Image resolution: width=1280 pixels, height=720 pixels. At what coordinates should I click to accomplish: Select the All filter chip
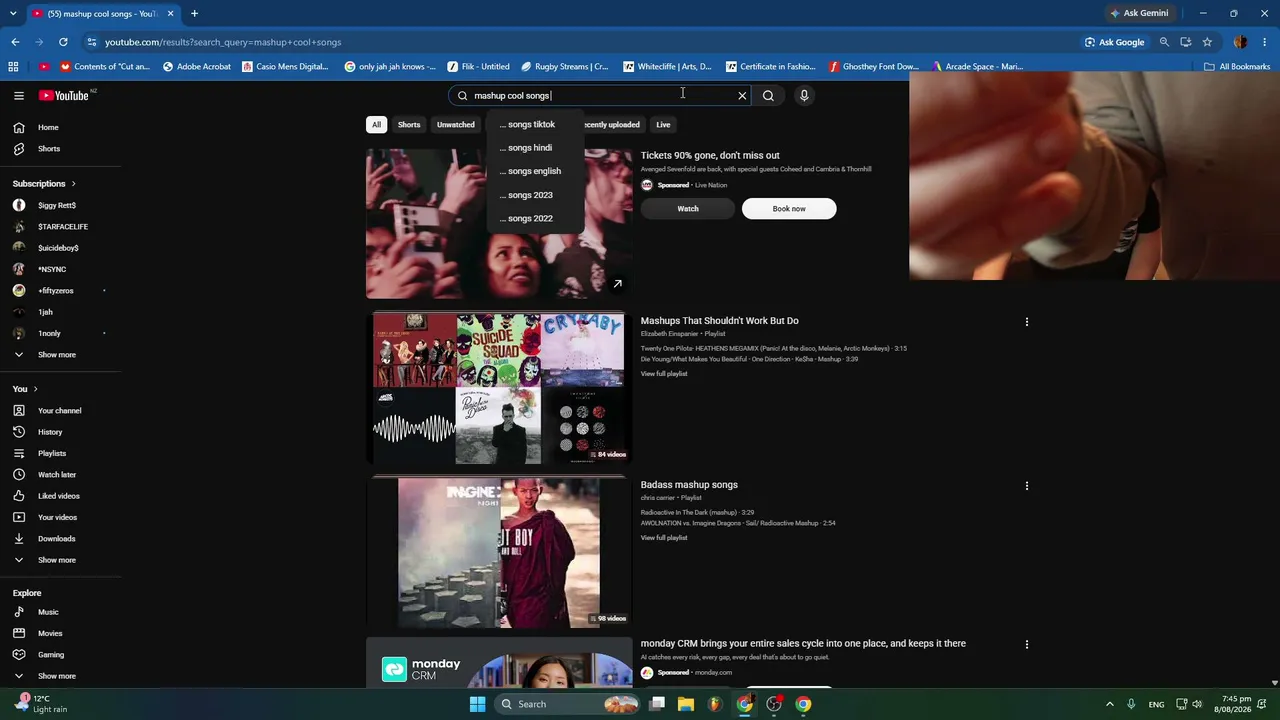(376, 125)
